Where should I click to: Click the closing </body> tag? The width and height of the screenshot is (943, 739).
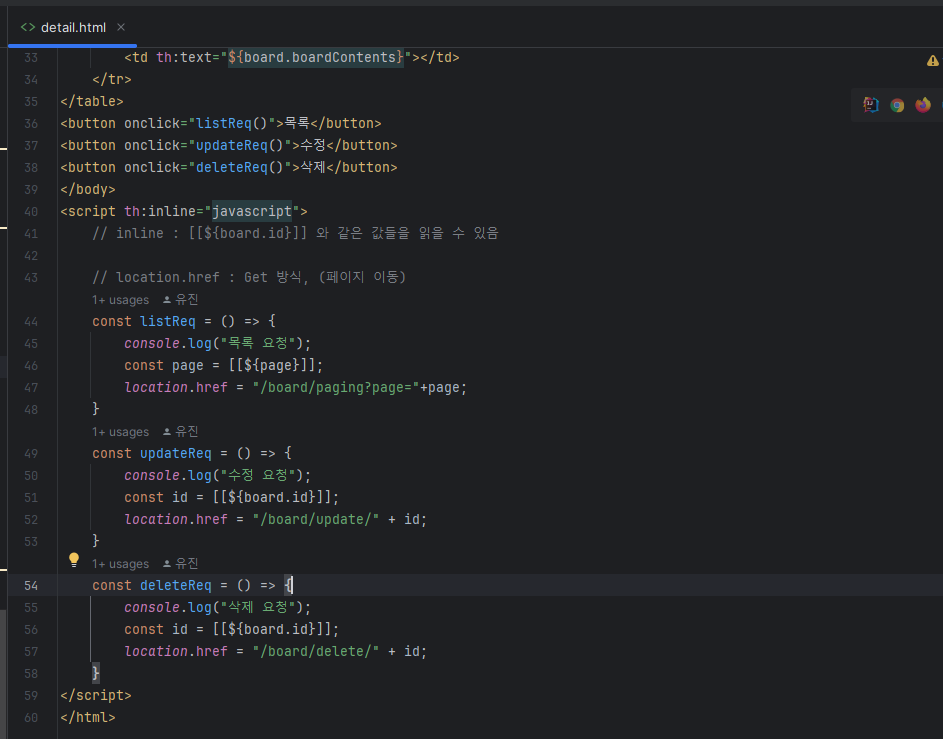click(88, 189)
